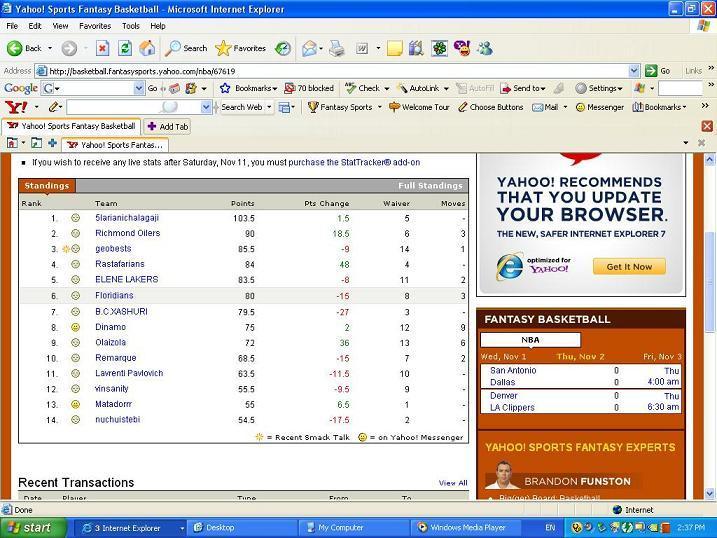The image size is (717, 538).
Task: Open the Help menu
Action: tap(158, 26)
